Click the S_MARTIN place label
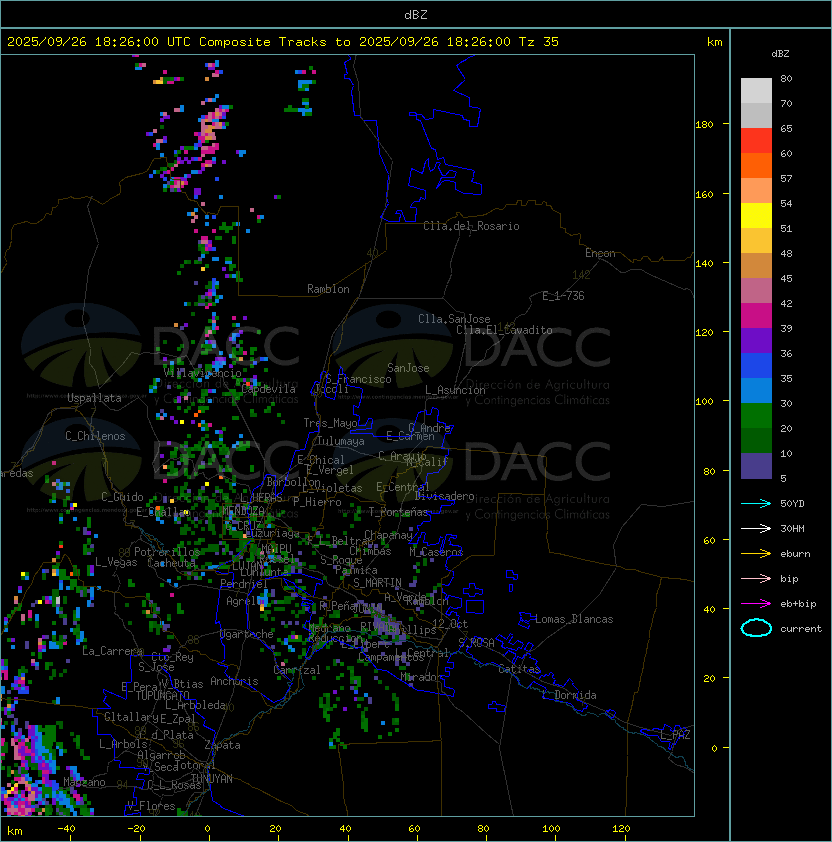 (x=377, y=583)
